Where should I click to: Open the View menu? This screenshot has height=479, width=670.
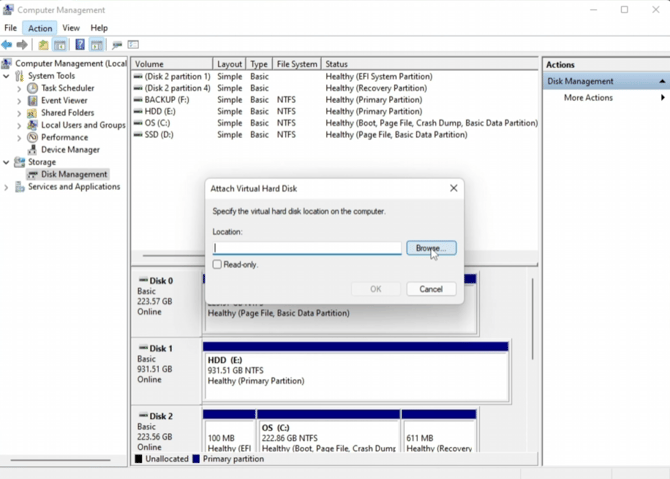tap(71, 28)
